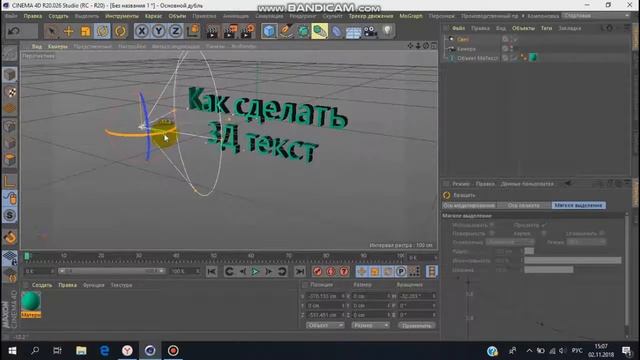Add a cube primitive object

(269, 31)
